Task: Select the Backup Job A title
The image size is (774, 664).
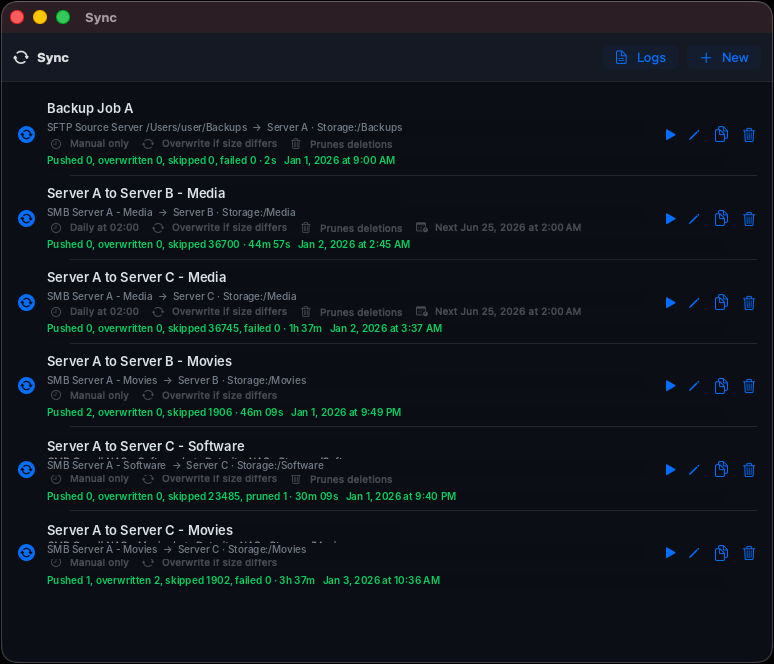Action: click(x=90, y=108)
